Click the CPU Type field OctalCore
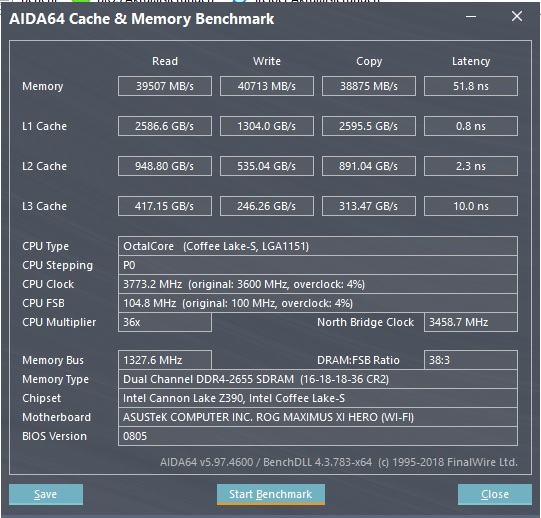Viewport: 541px width, 518px height. pyautogui.click(x=318, y=246)
